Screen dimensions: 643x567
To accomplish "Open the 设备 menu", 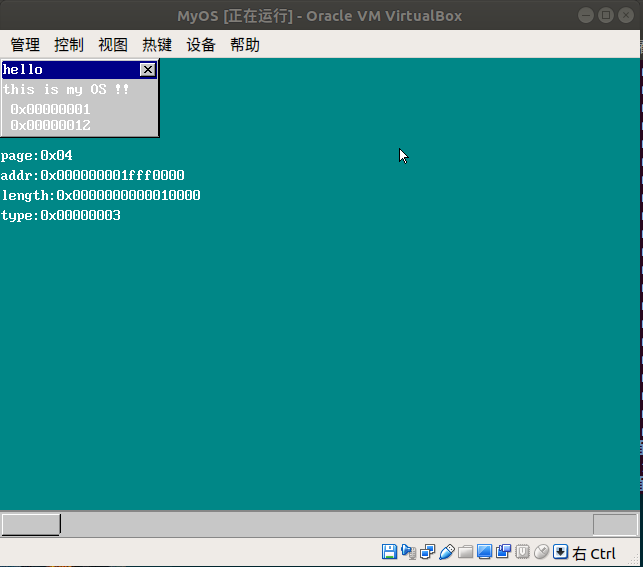I will coord(201,45).
